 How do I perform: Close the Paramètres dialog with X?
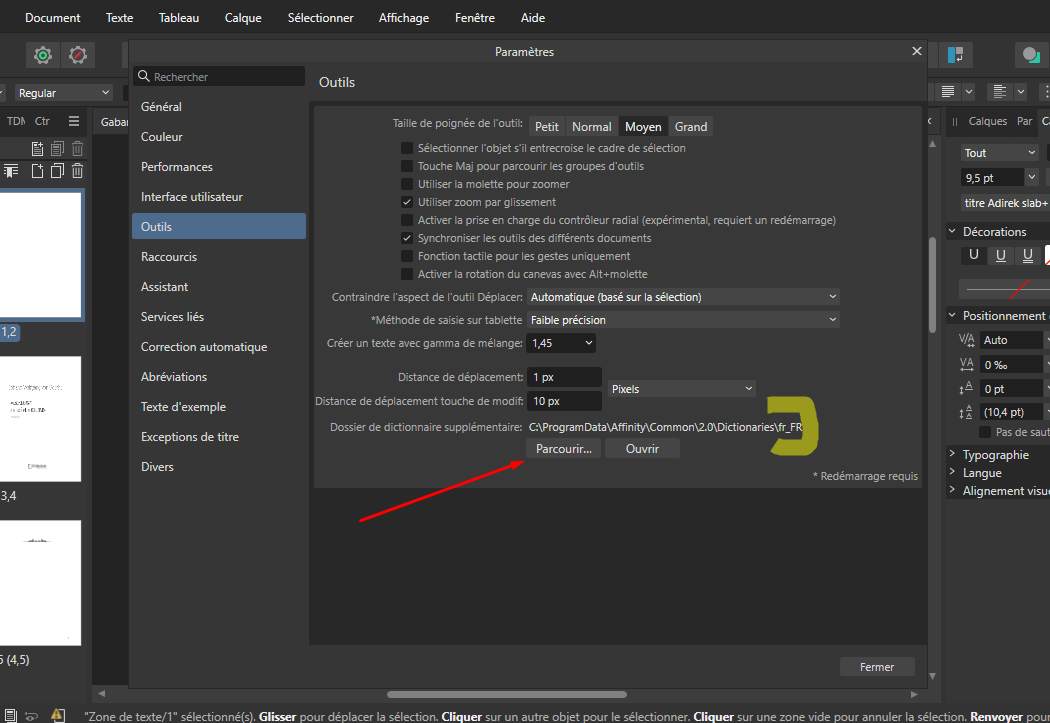tap(917, 51)
